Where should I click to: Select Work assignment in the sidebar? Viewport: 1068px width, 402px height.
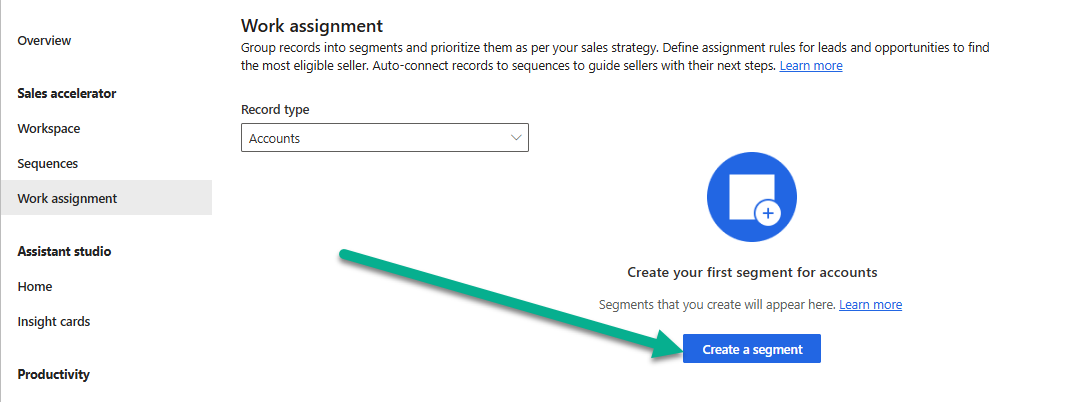click(67, 198)
